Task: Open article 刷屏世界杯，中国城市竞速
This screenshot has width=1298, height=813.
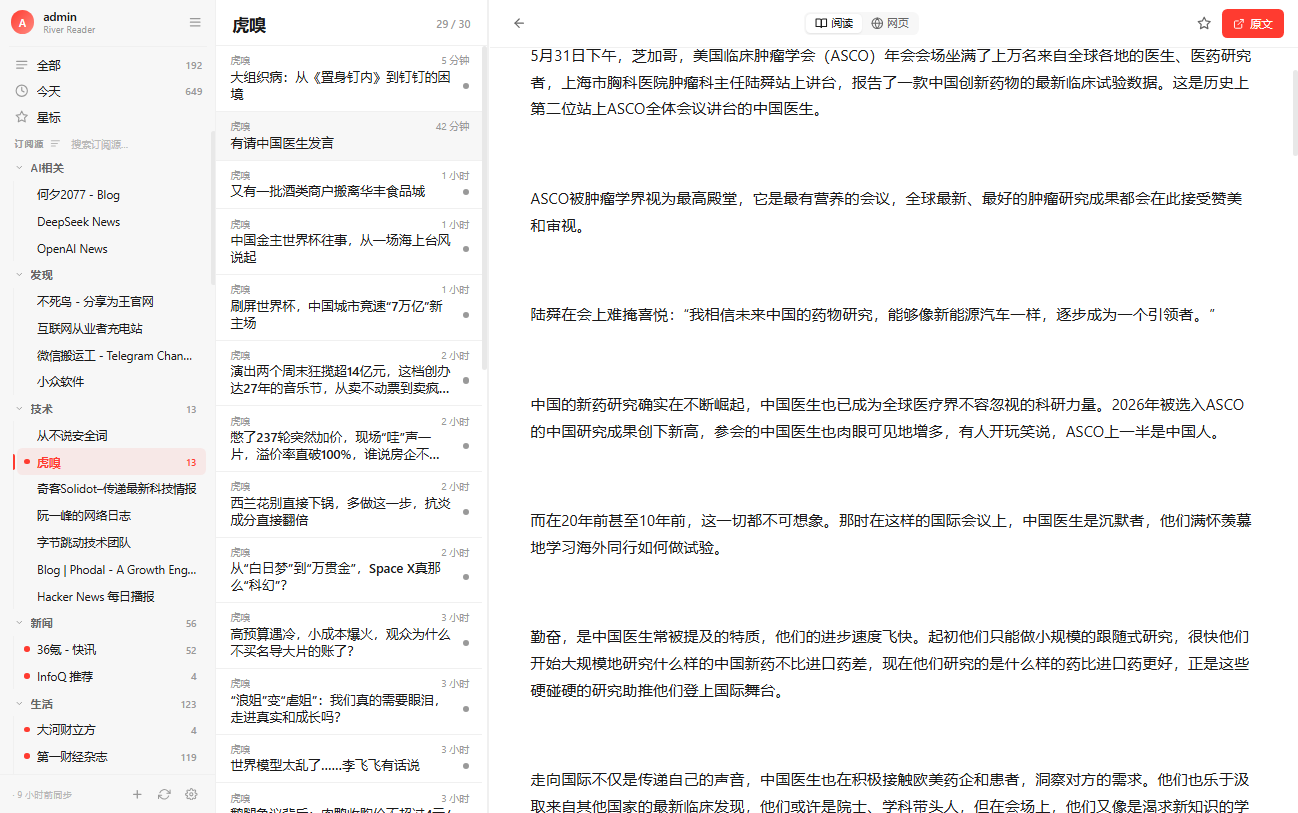Action: (348, 307)
